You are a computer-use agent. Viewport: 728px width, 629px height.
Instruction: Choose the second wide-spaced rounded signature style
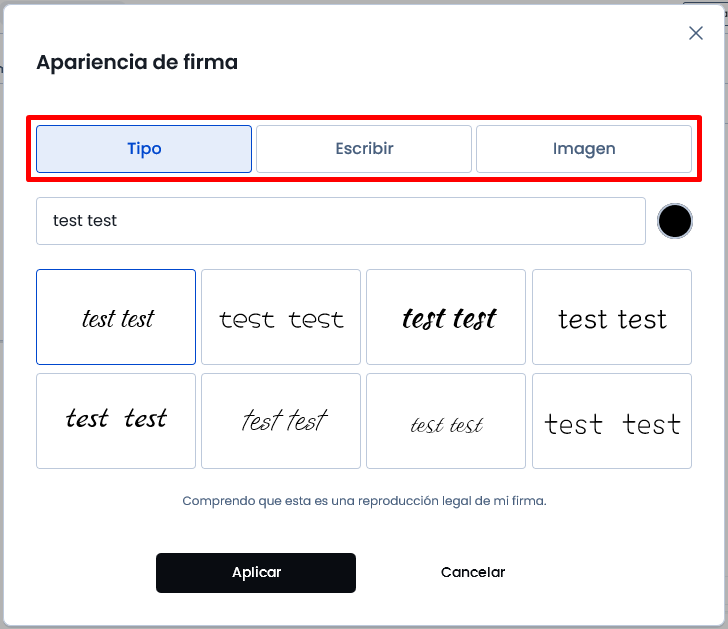tap(281, 317)
